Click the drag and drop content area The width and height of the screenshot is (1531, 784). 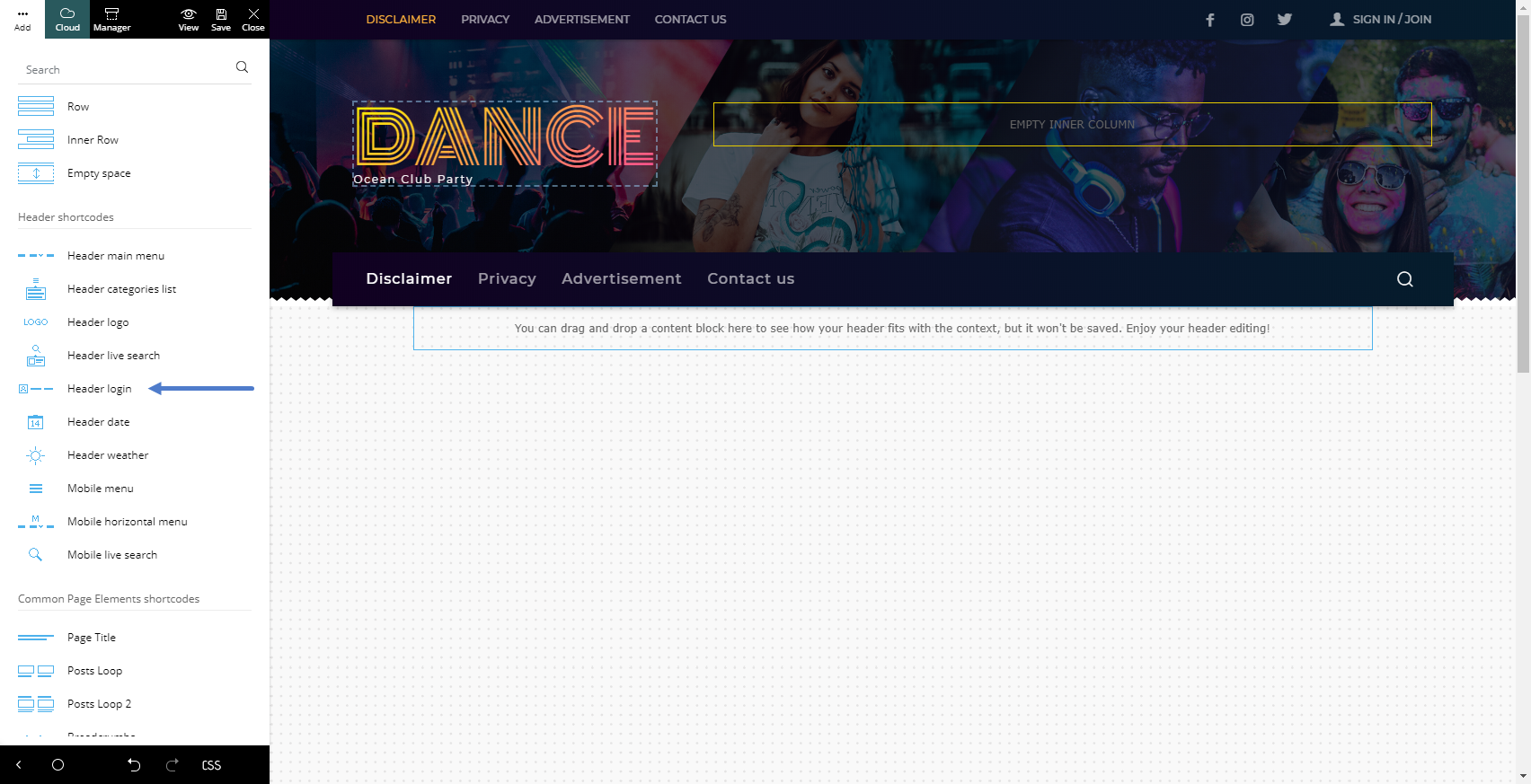point(892,328)
